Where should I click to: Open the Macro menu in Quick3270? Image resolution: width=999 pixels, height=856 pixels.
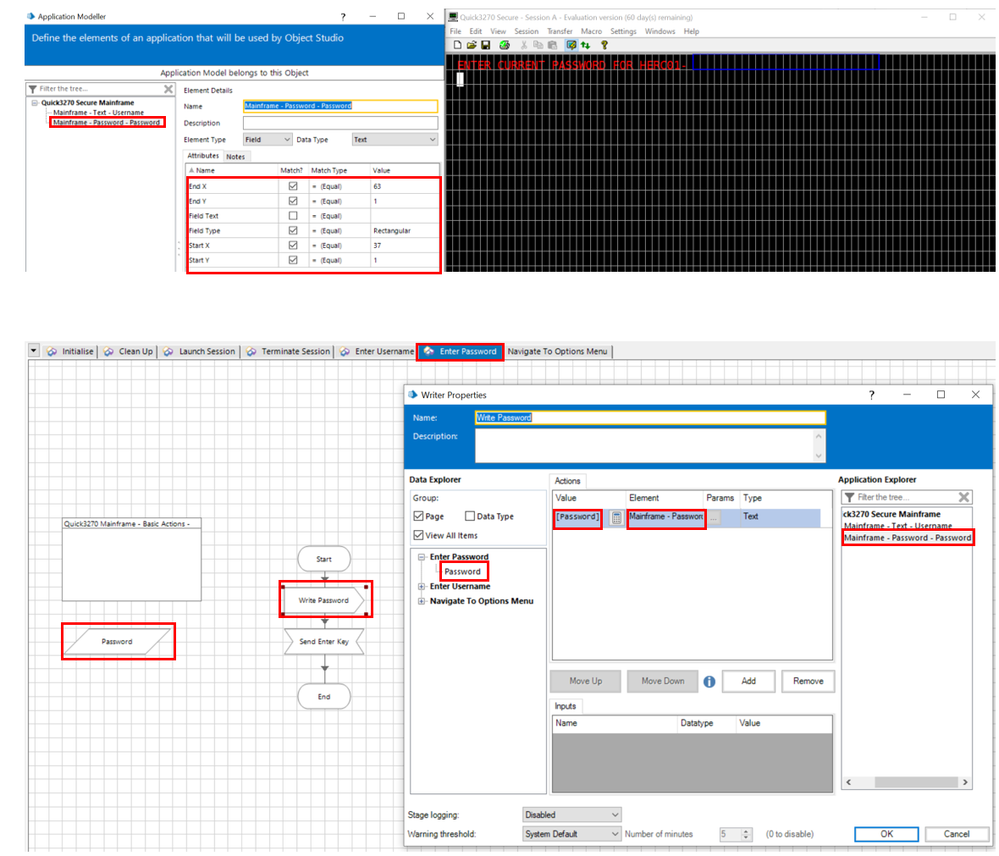pos(591,31)
